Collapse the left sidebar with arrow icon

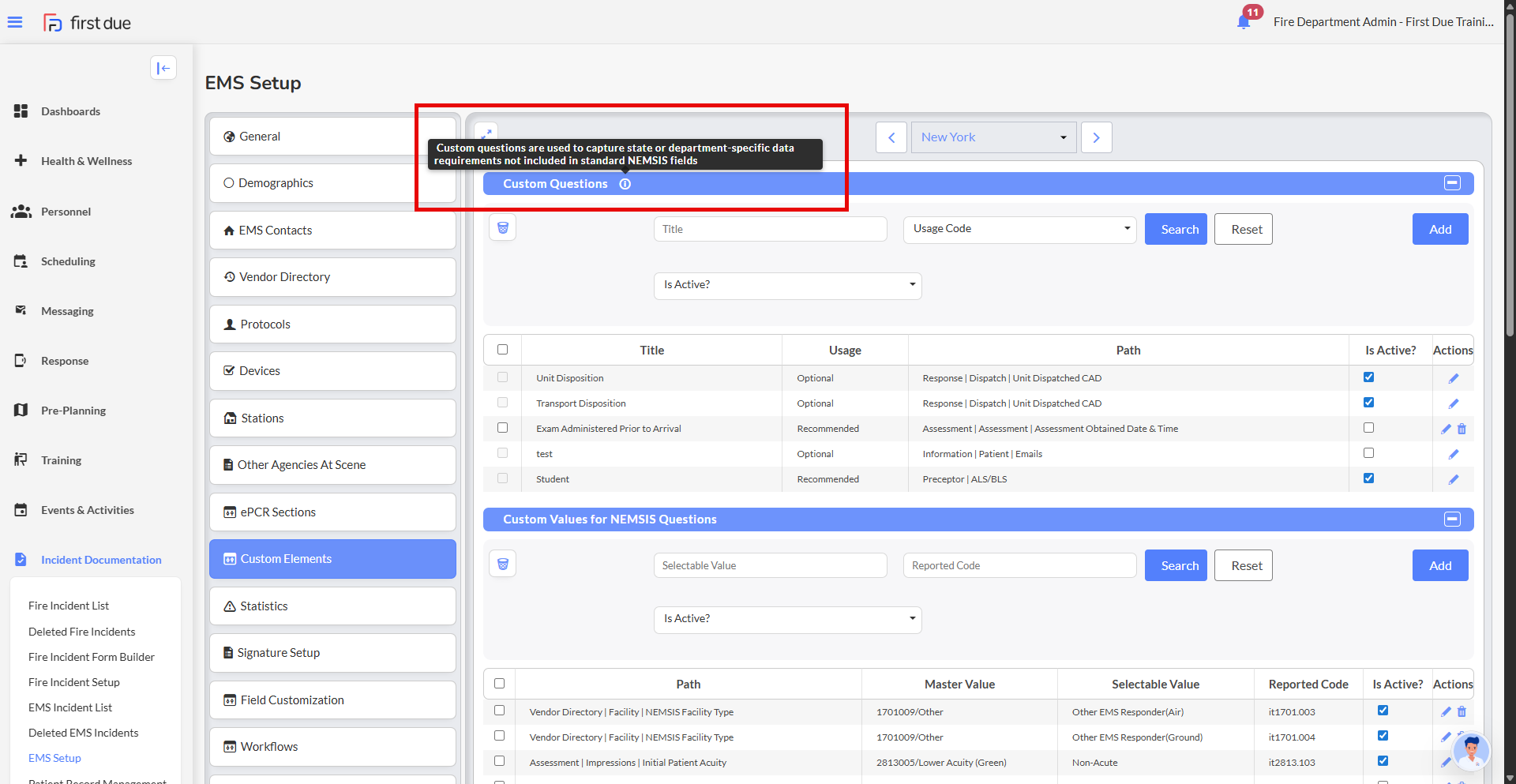[163, 68]
